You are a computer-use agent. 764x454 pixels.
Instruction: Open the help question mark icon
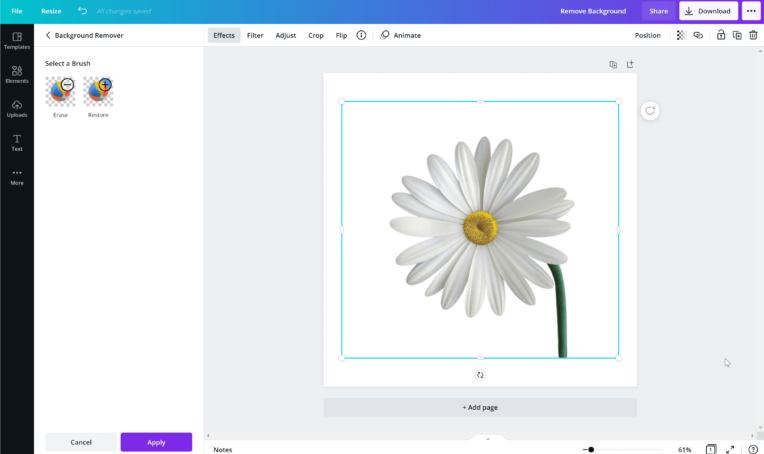[753, 449]
